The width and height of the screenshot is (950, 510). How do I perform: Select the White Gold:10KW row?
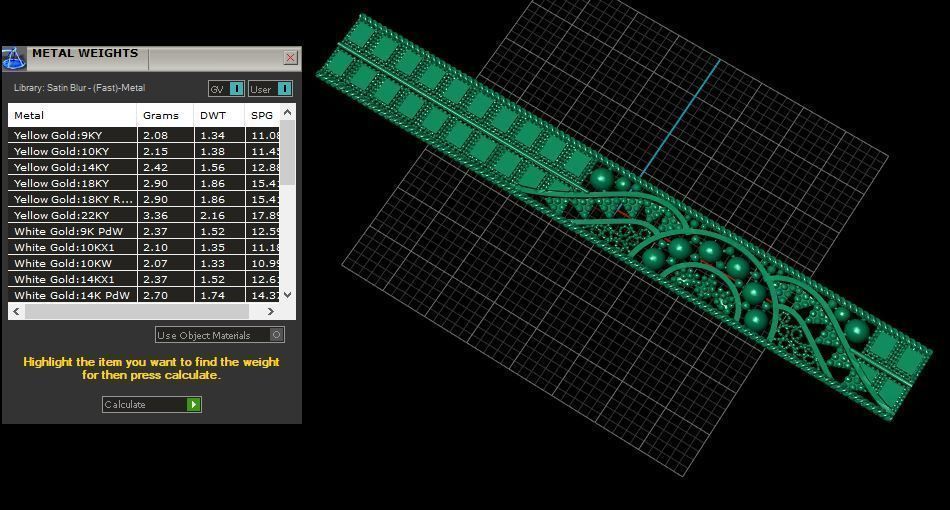(x=144, y=263)
